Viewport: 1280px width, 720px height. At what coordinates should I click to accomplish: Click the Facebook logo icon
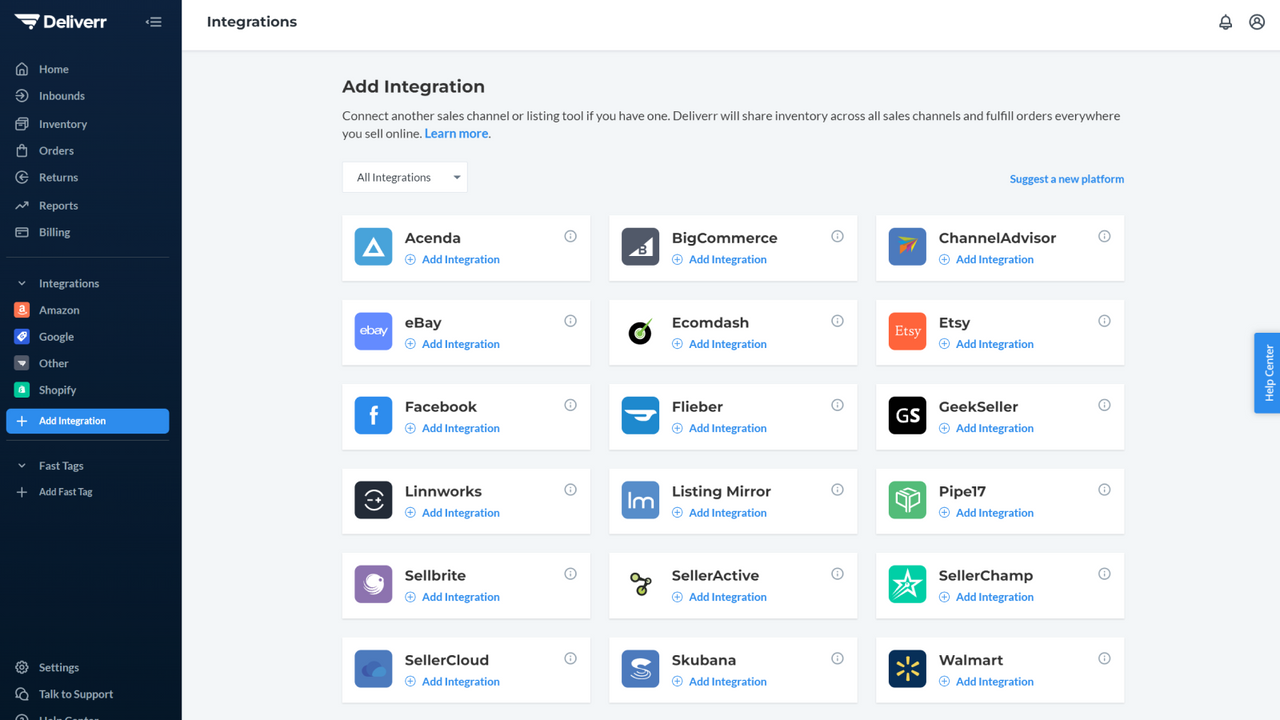pos(373,416)
